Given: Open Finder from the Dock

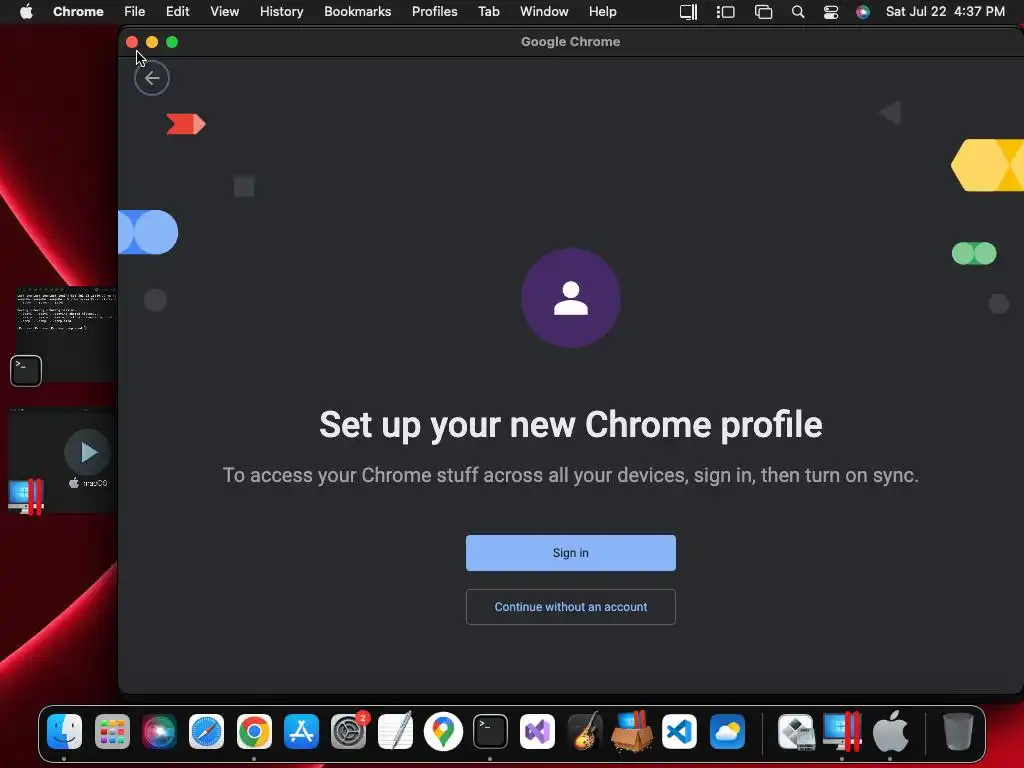Looking at the screenshot, I should [64, 731].
